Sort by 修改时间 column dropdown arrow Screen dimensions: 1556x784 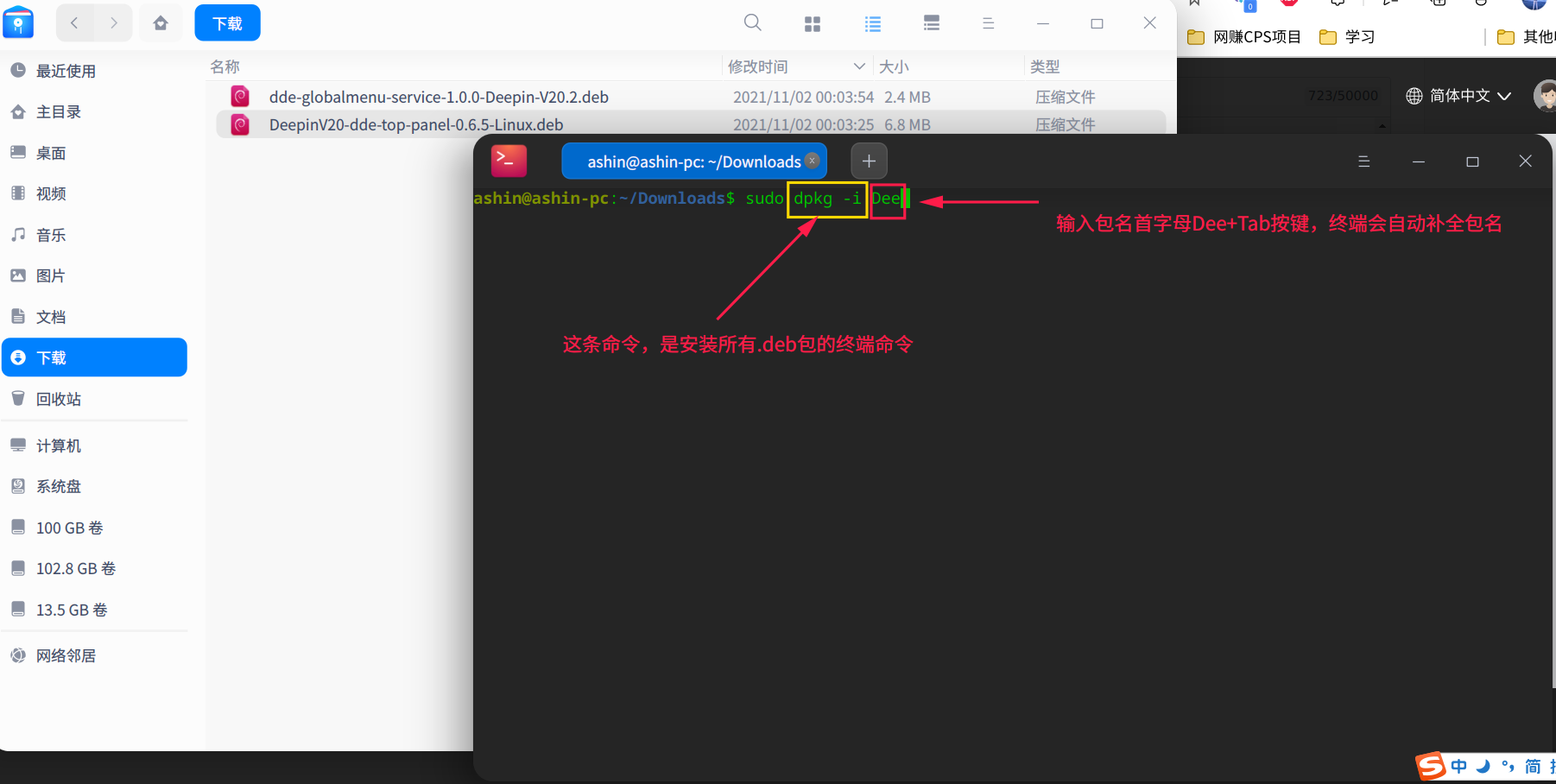coord(859,66)
